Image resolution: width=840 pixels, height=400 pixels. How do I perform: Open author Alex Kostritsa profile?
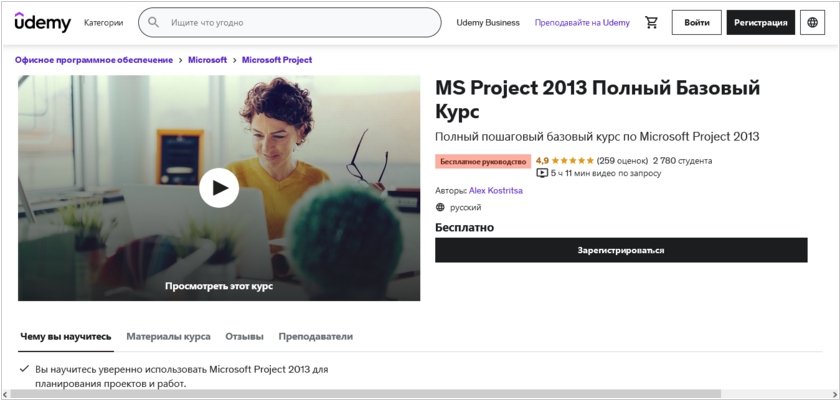pyautogui.click(x=496, y=191)
